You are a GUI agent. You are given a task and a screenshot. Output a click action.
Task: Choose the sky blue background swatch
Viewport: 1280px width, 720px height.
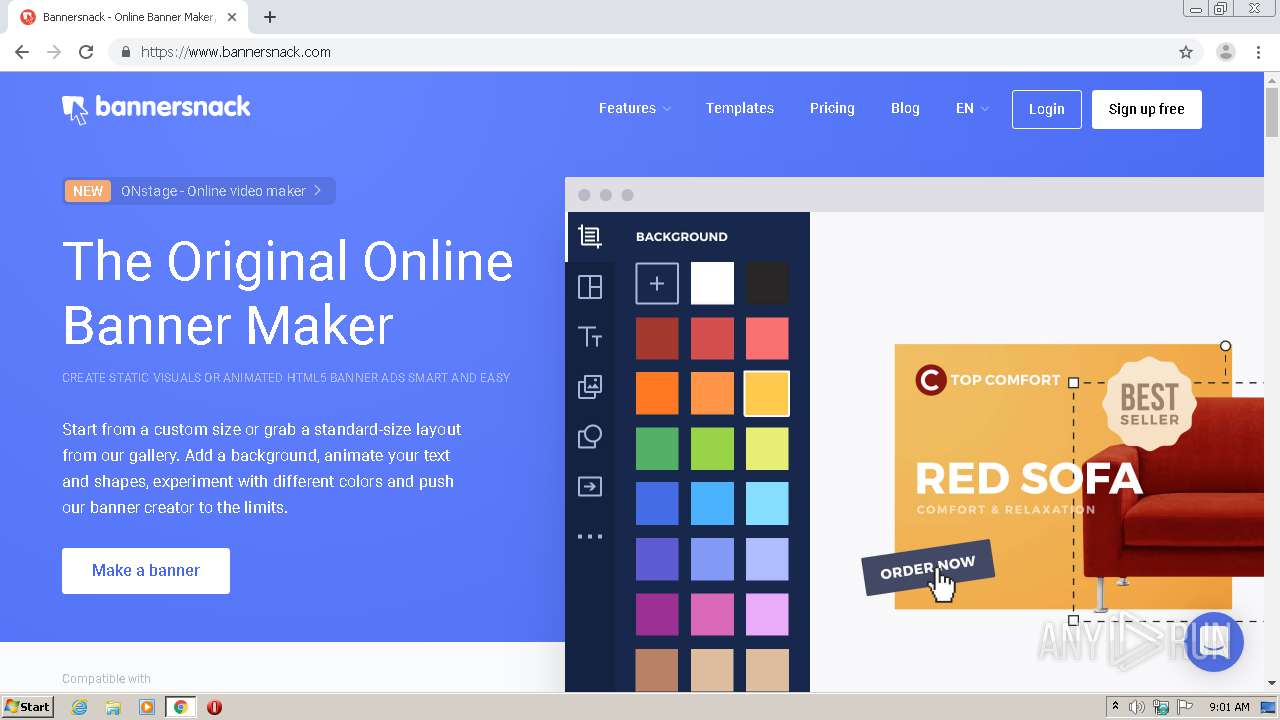pos(712,504)
